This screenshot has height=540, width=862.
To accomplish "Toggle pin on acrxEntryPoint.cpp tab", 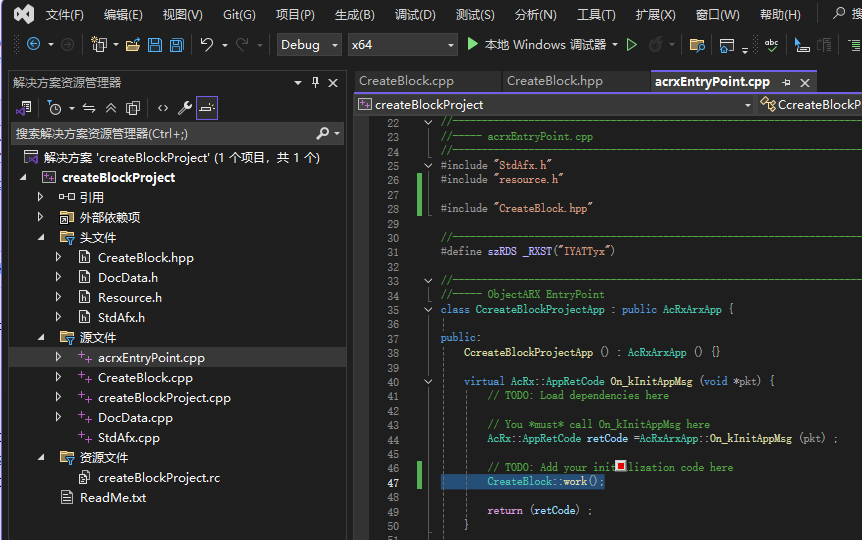I will (786, 82).
